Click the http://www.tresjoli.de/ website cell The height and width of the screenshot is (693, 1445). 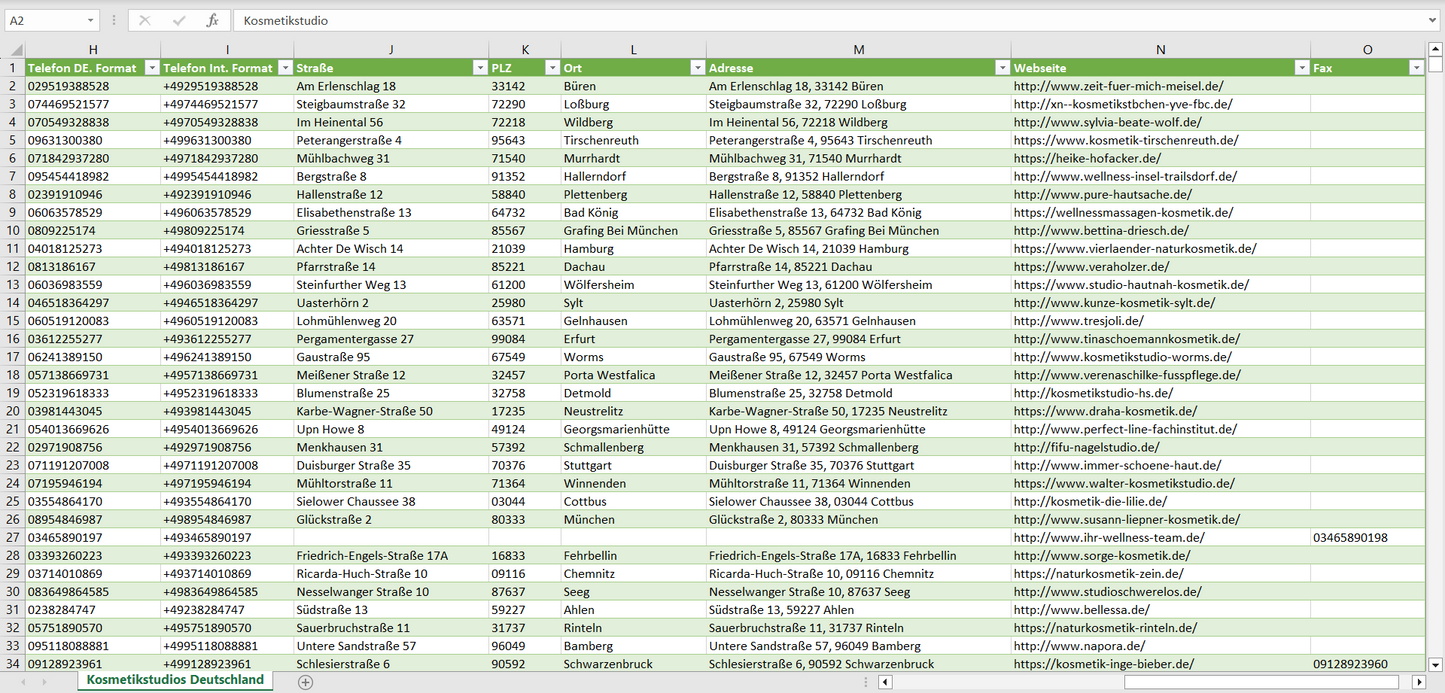click(x=1078, y=321)
